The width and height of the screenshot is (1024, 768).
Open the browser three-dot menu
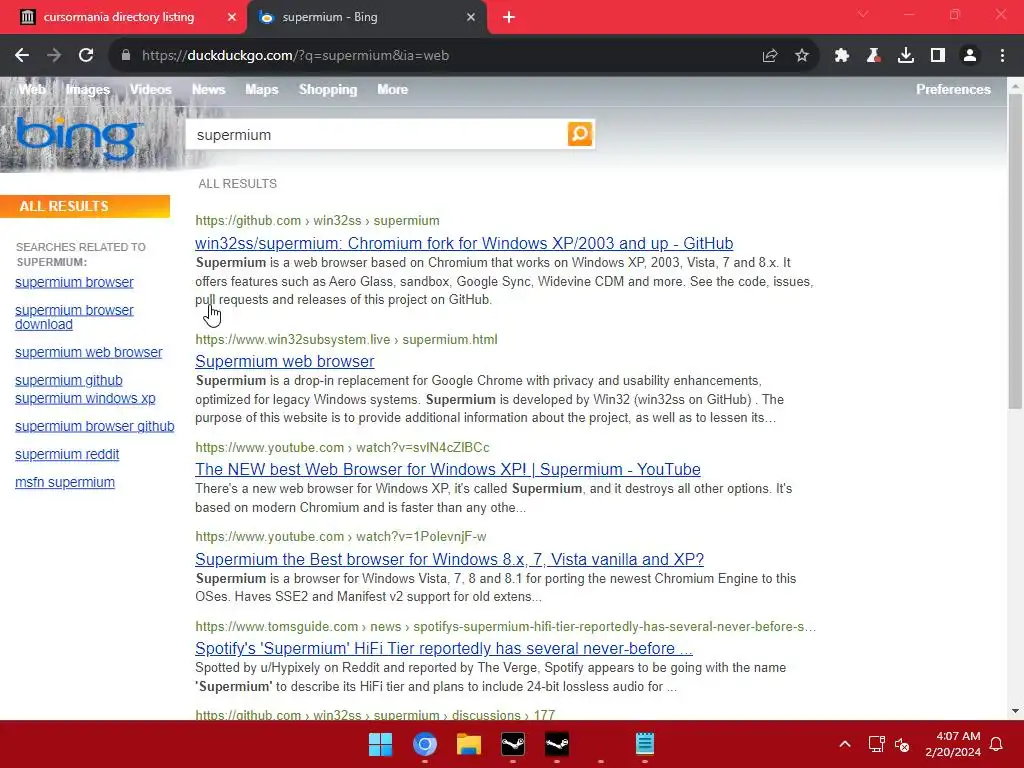(1002, 56)
